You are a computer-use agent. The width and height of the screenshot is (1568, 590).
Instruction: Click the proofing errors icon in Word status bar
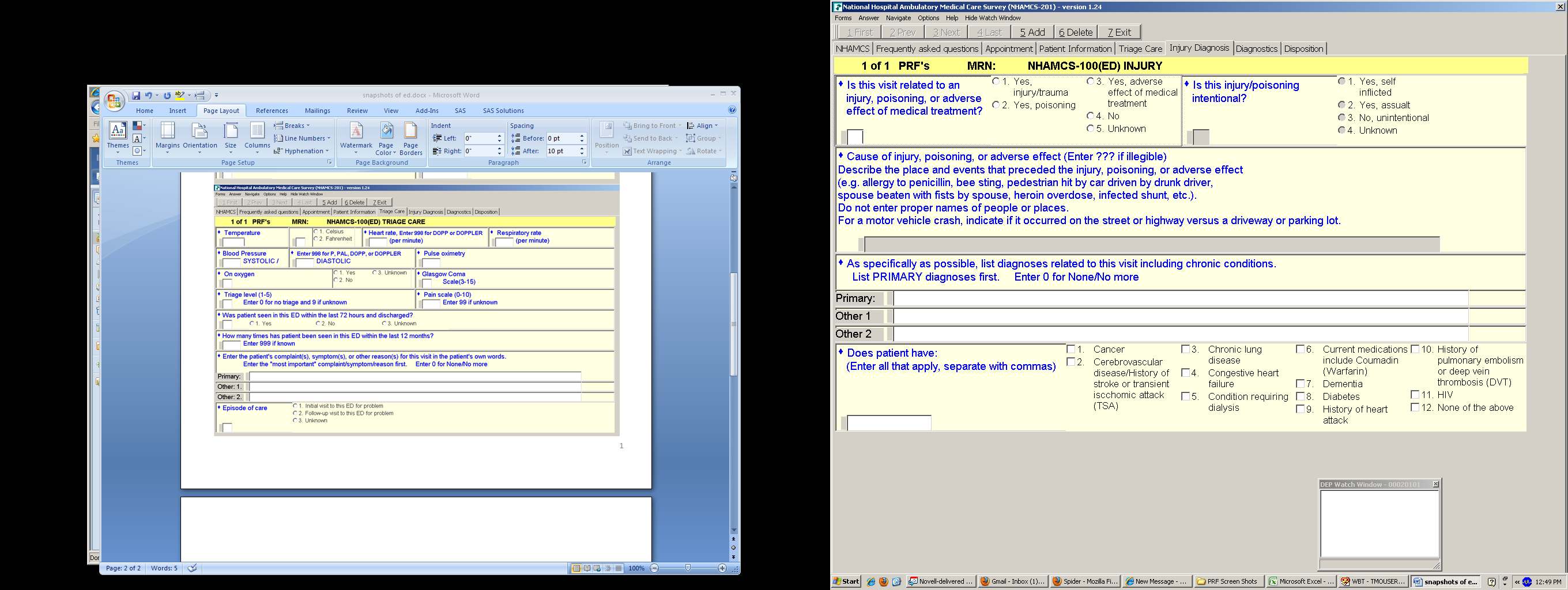(x=193, y=568)
